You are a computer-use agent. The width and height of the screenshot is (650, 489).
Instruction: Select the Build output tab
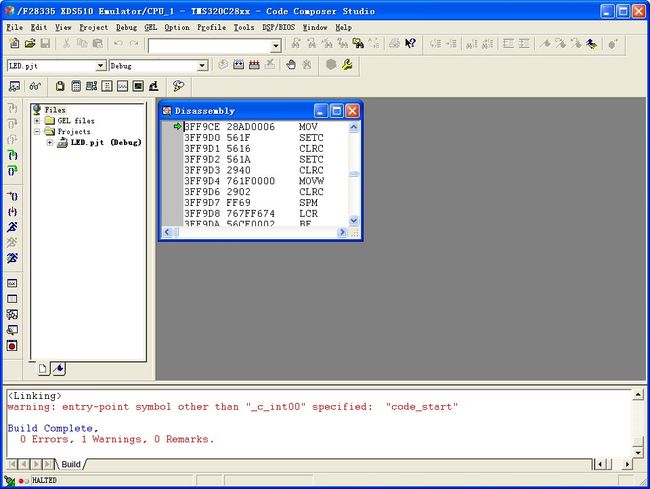pyautogui.click(x=71, y=465)
